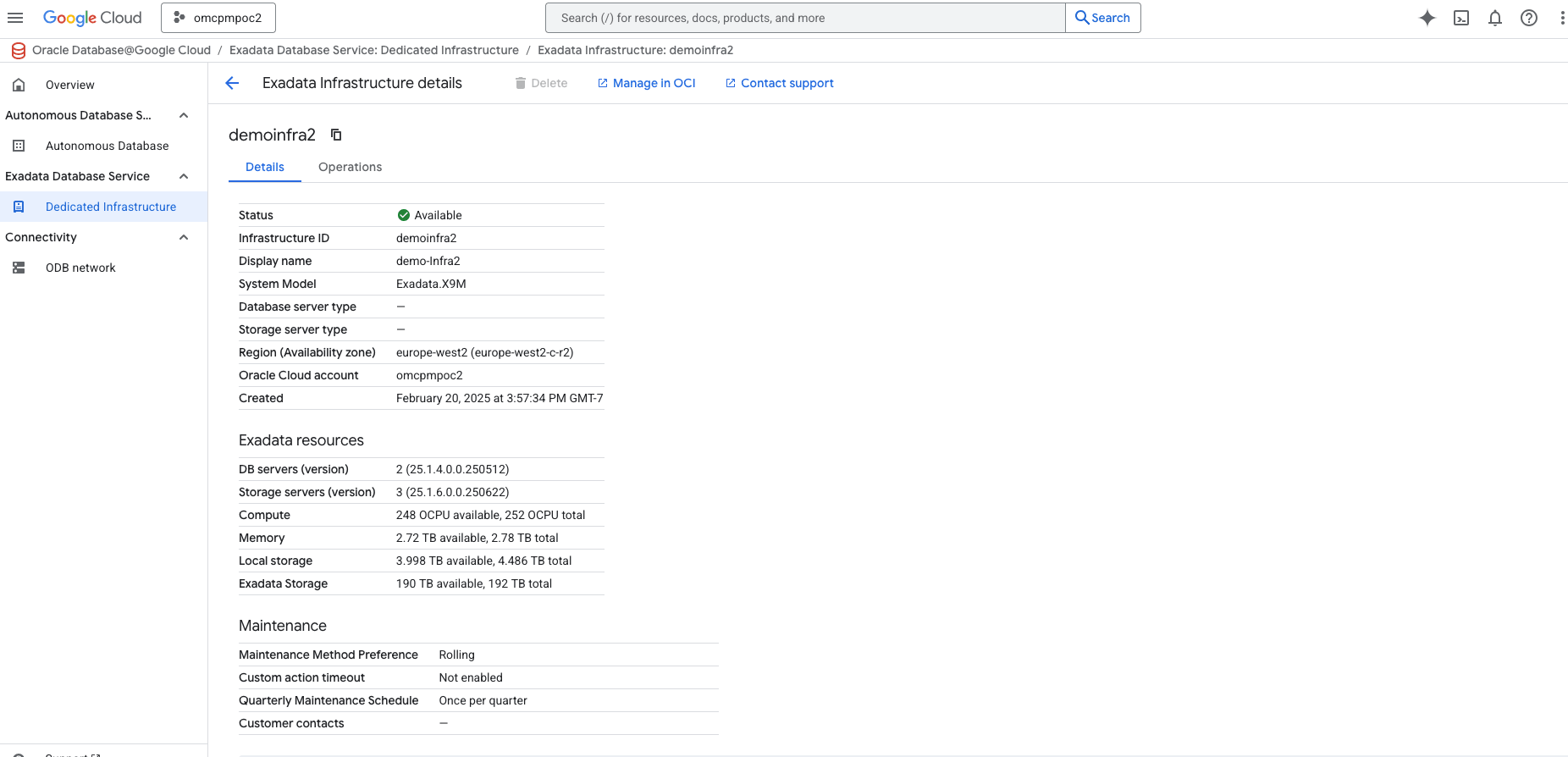Go back with the left arrow
1568x757 pixels.
(x=232, y=83)
